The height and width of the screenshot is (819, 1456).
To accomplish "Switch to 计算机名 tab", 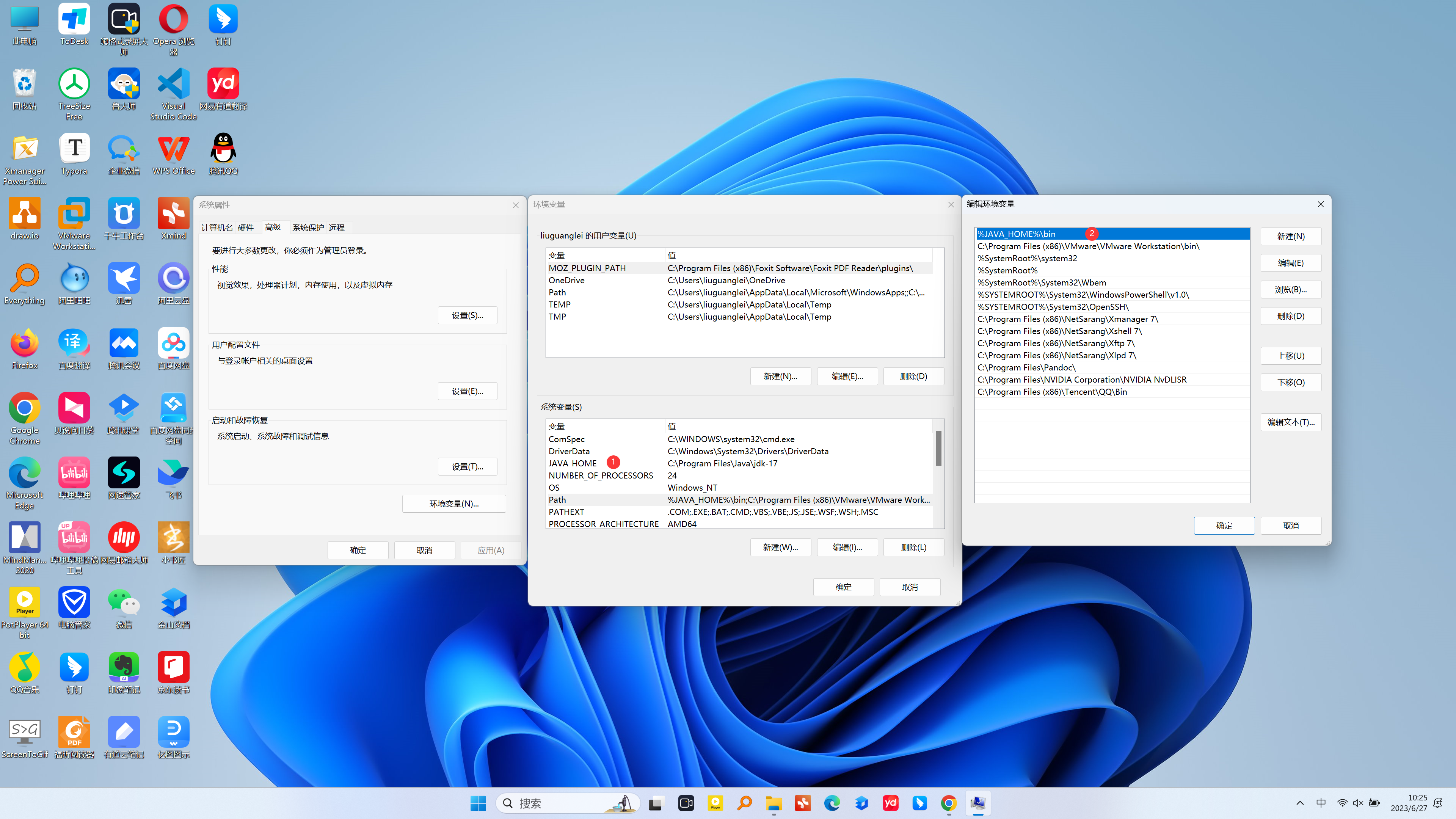I will pos(217,227).
